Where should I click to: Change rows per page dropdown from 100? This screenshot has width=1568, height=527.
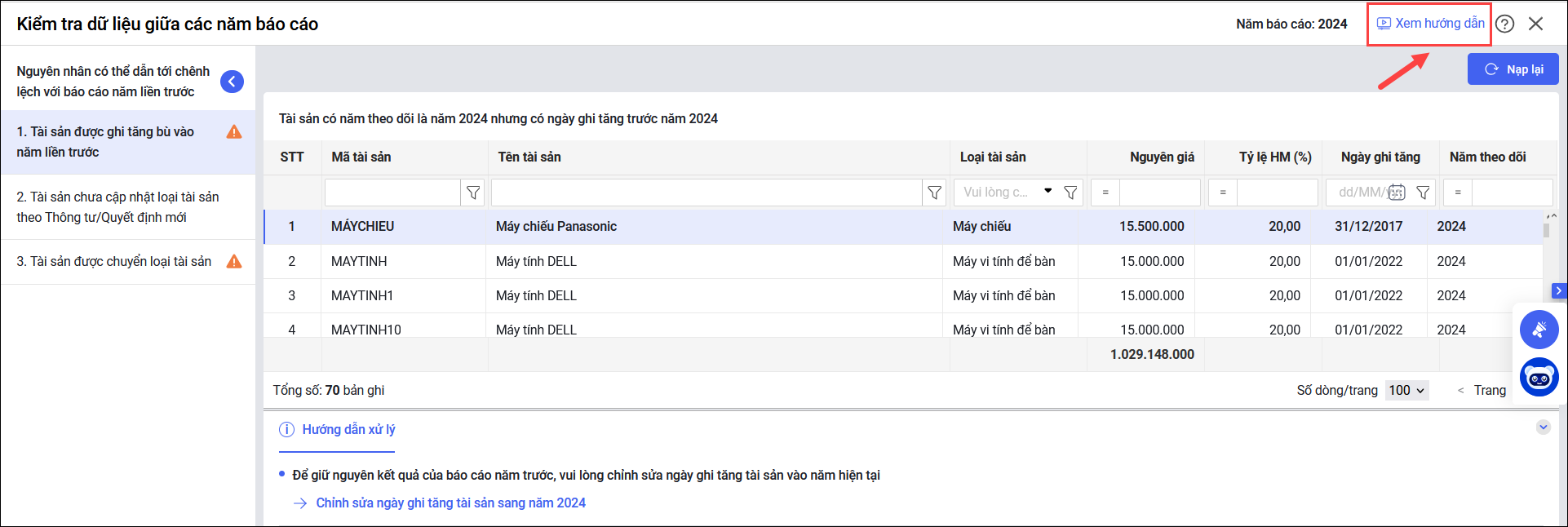tap(1407, 390)
